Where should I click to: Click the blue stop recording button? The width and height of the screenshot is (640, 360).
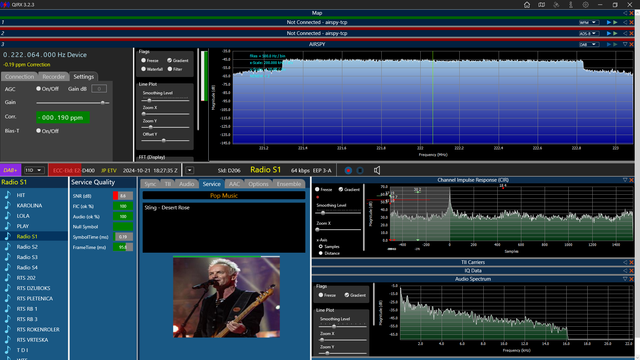click(x=360, y=170)
